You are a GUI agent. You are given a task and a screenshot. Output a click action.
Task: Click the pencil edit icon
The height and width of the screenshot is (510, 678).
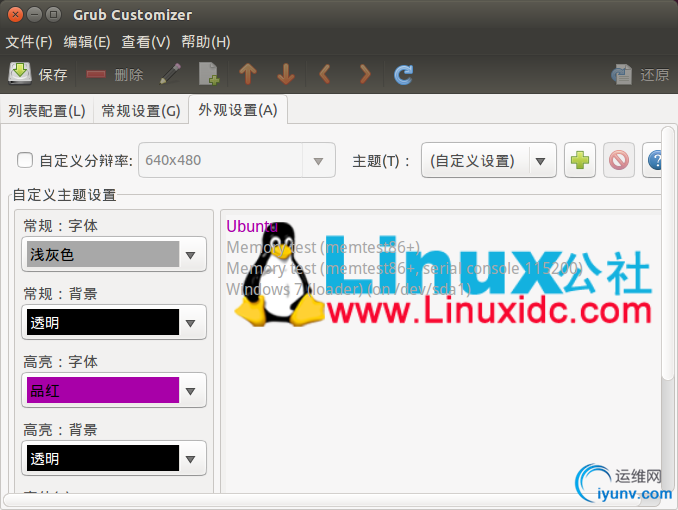170,74
